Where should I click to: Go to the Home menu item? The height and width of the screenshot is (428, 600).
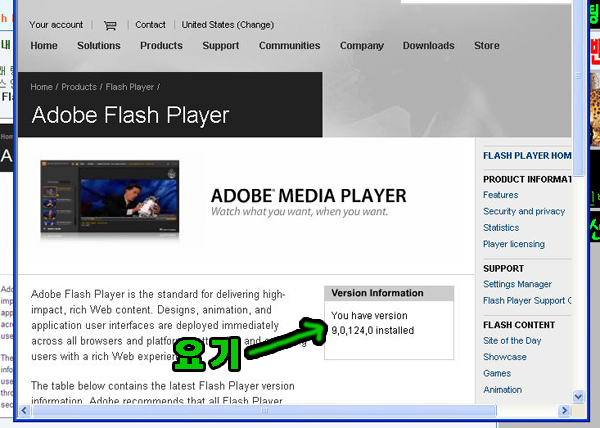coord(44,46)
